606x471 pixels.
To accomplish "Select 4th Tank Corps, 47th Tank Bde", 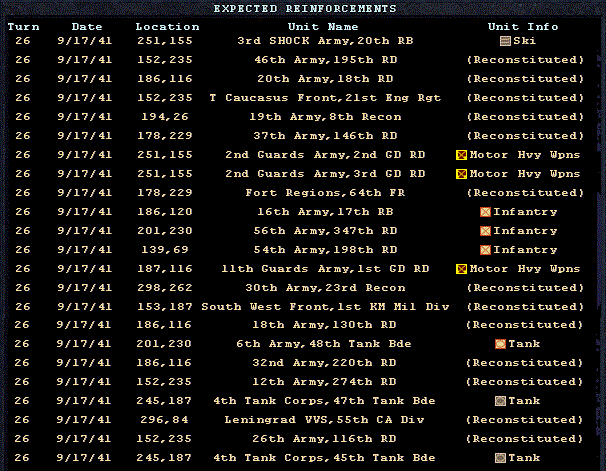I will pyautogui.click(x=325, y=401).
